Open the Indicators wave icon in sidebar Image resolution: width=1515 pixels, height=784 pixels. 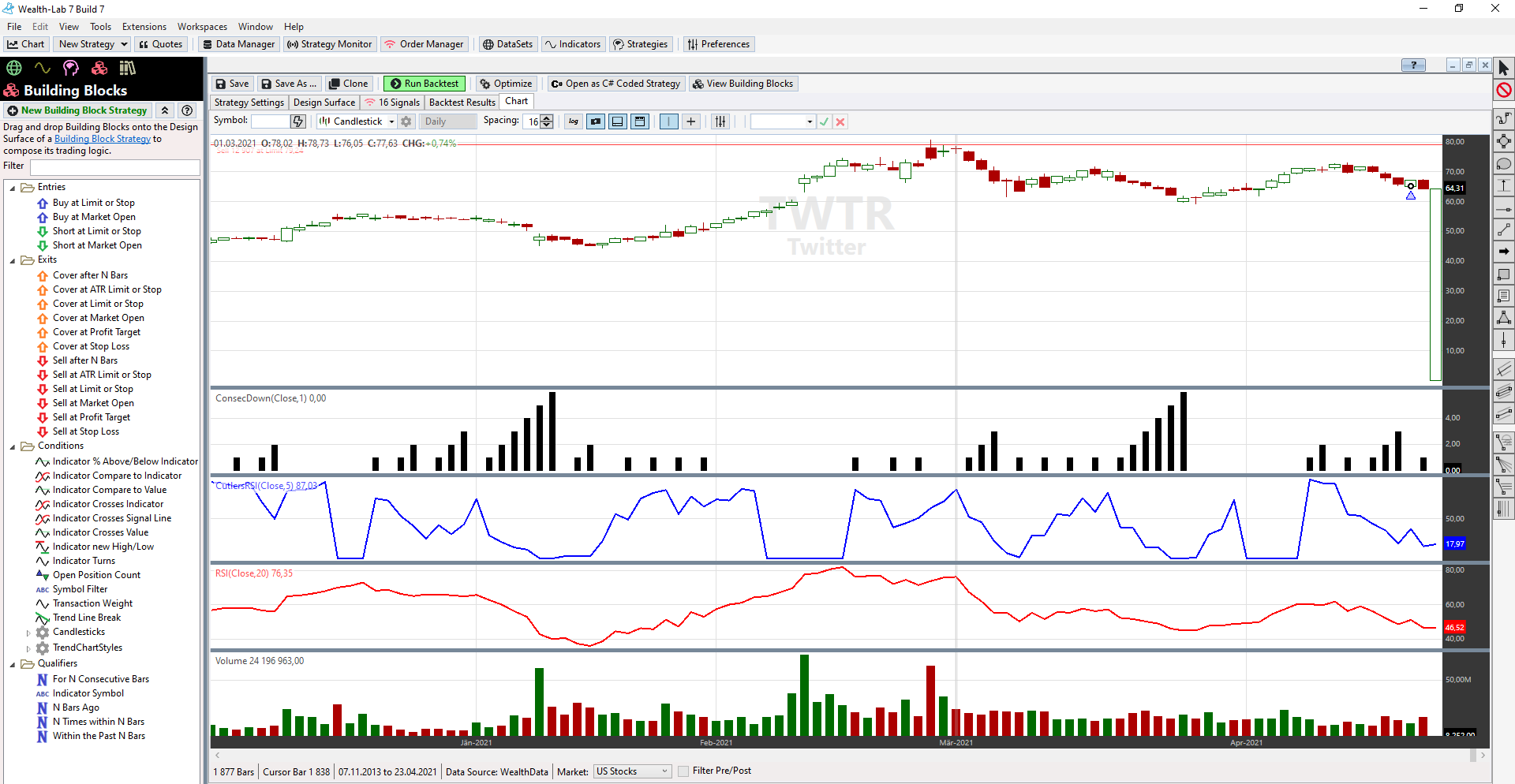[43, 68]
